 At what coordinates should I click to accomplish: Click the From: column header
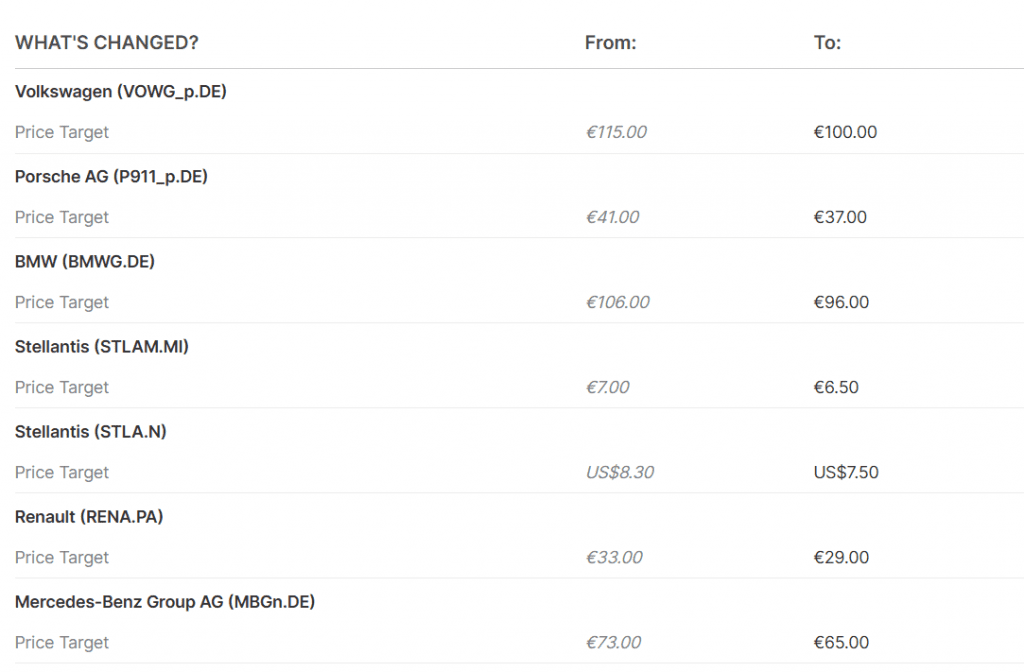[x=610, y=43]
